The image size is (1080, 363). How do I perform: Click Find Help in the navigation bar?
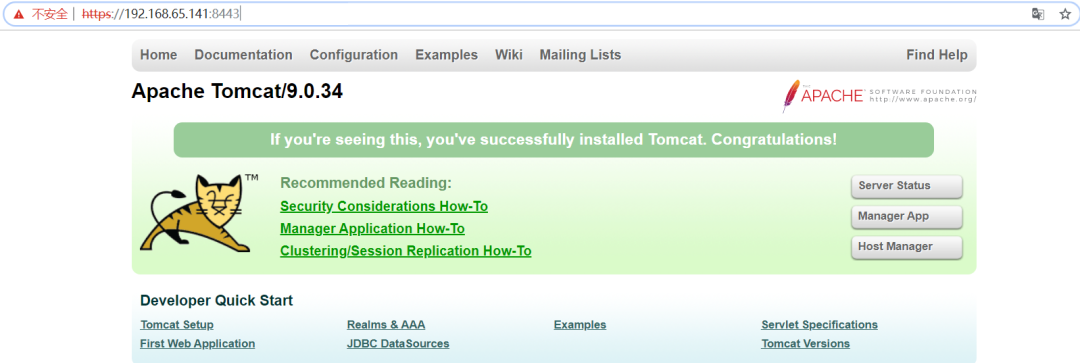(x=937, y=55)
